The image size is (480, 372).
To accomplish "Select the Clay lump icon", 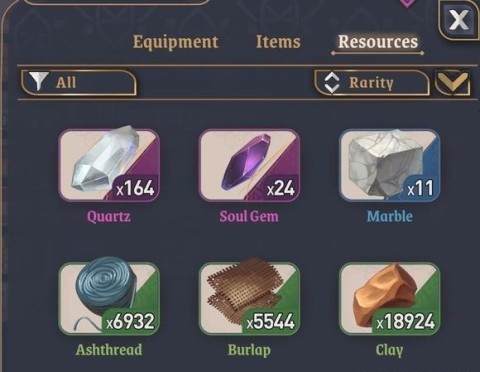I will pyautogui.click(x=390, y=298).
